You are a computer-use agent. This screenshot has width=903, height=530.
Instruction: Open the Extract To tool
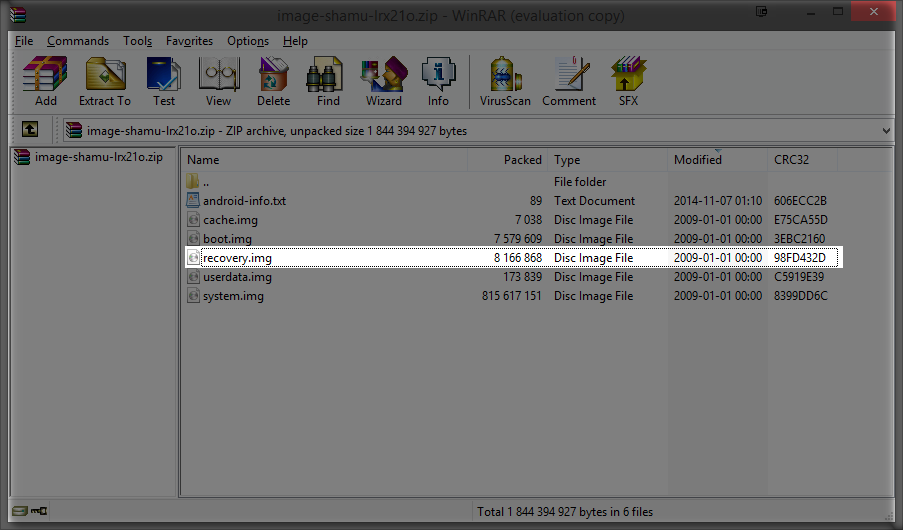coord(105,81)
